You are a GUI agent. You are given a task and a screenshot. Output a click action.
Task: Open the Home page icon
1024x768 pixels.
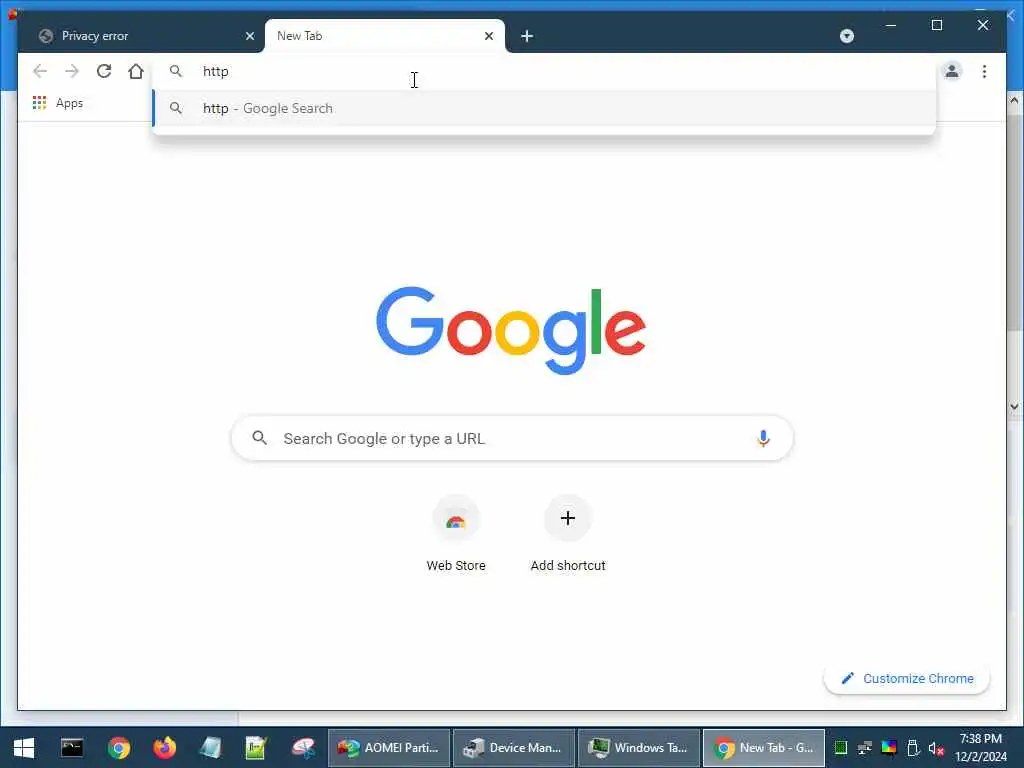tap(135, 71)
